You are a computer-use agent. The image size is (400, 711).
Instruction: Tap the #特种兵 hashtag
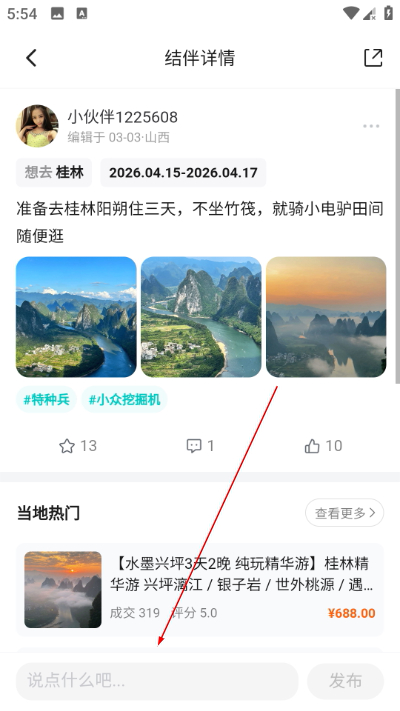click(47, 399)
